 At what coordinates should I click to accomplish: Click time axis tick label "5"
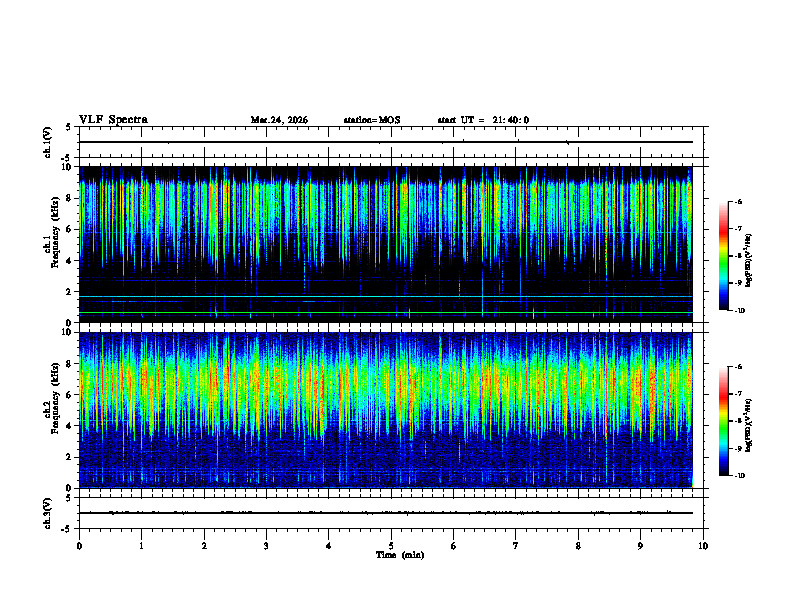pyautogui.click(x=391, y=546)
